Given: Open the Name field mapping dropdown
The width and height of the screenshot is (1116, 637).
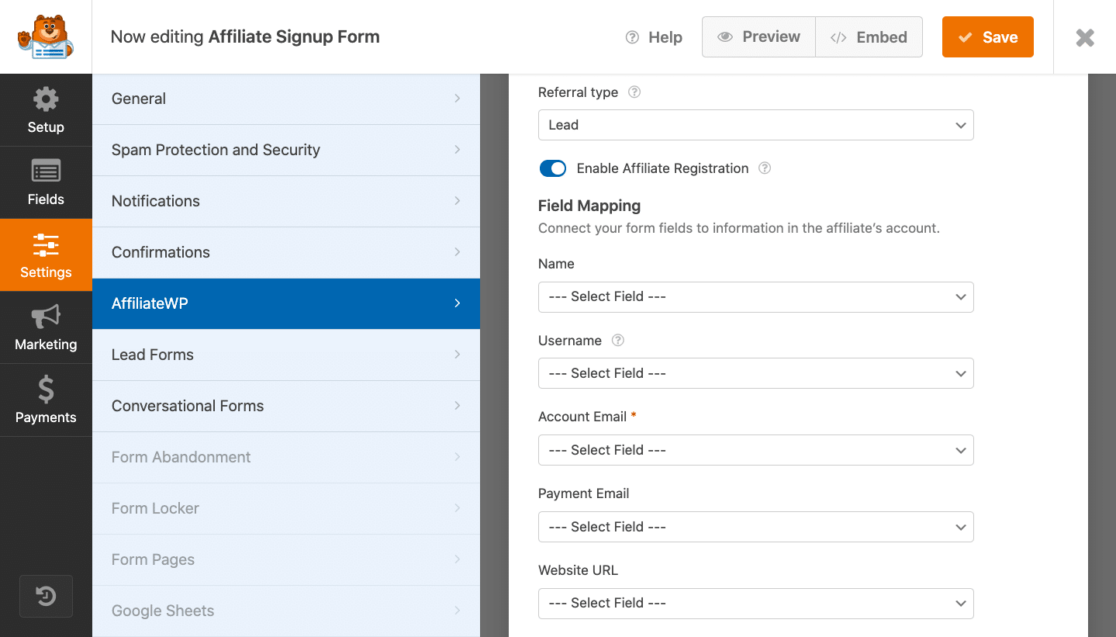Looking at the screenshot, I should pos(756,297).
